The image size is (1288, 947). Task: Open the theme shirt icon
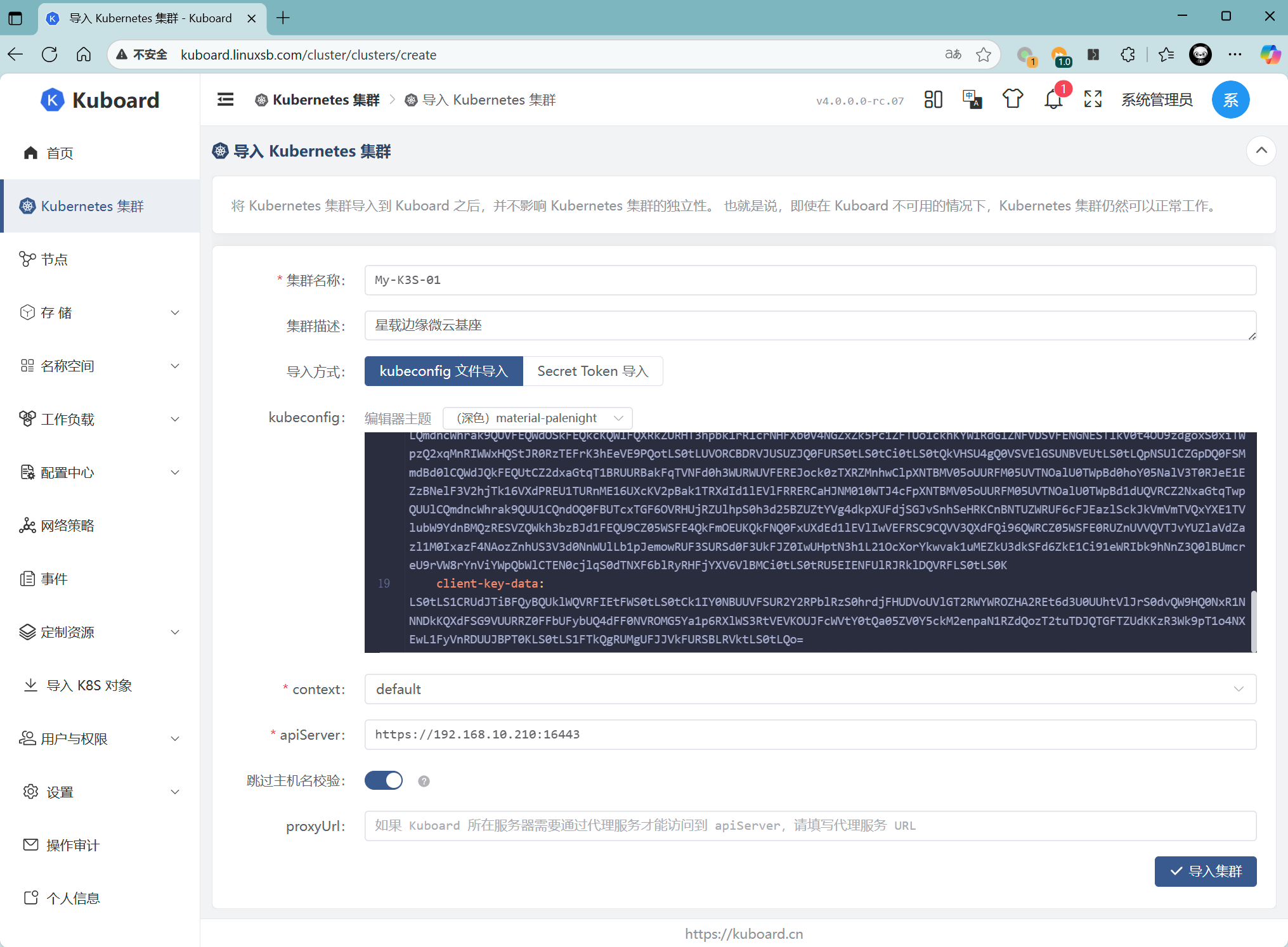point(1013,100)
